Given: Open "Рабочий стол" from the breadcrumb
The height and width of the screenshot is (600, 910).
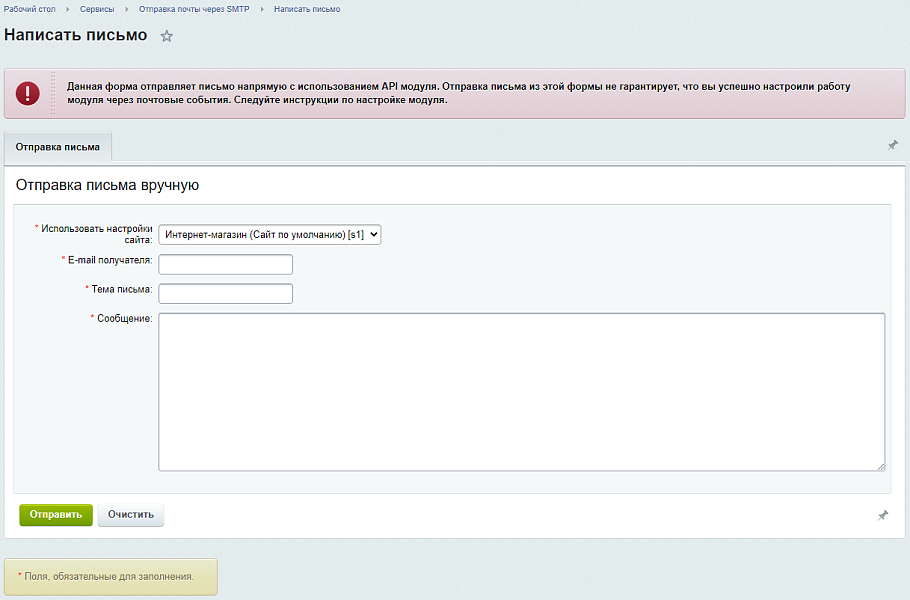Looking at the screenshot, I should 28,8.
